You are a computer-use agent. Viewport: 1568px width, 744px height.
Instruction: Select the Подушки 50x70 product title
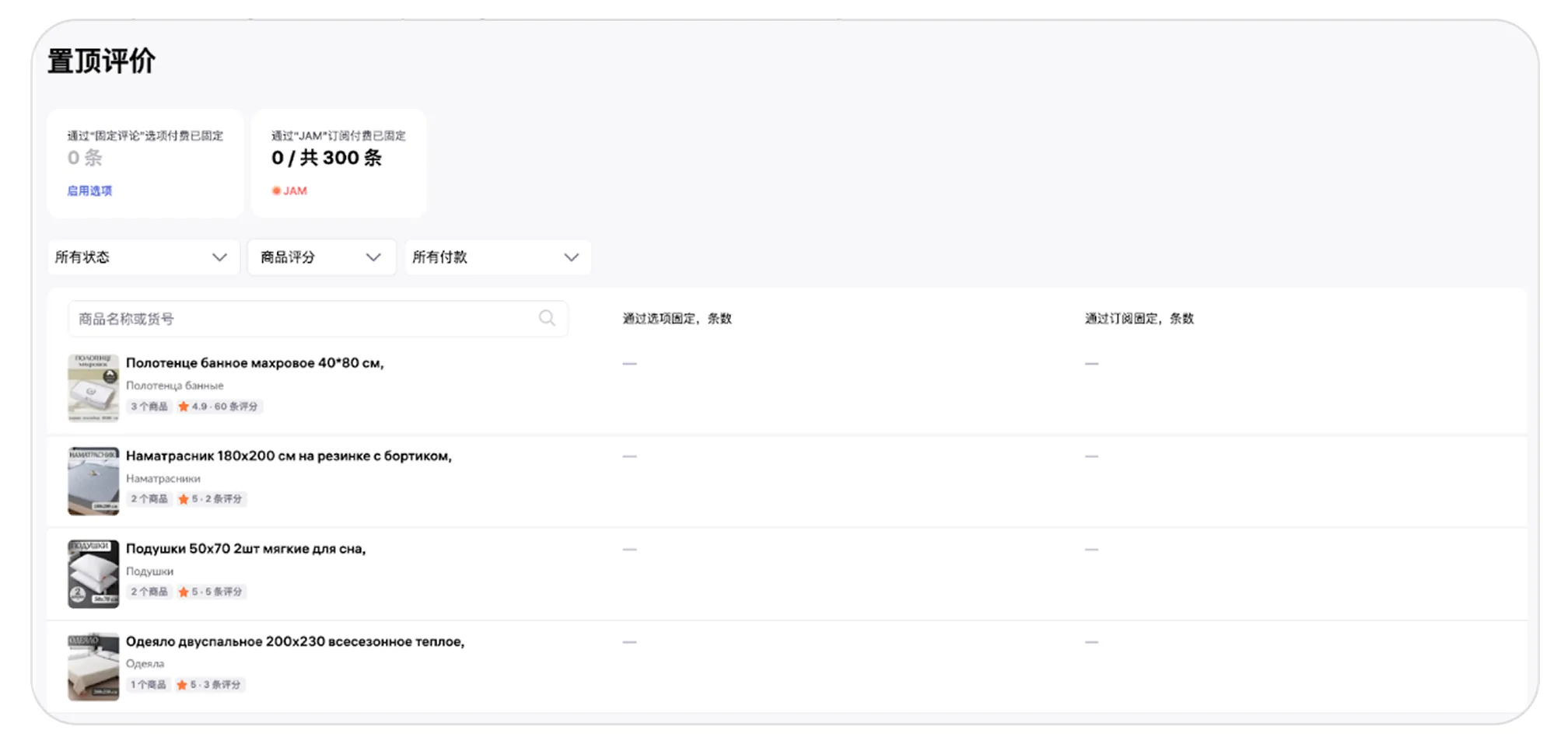[246, 549]
